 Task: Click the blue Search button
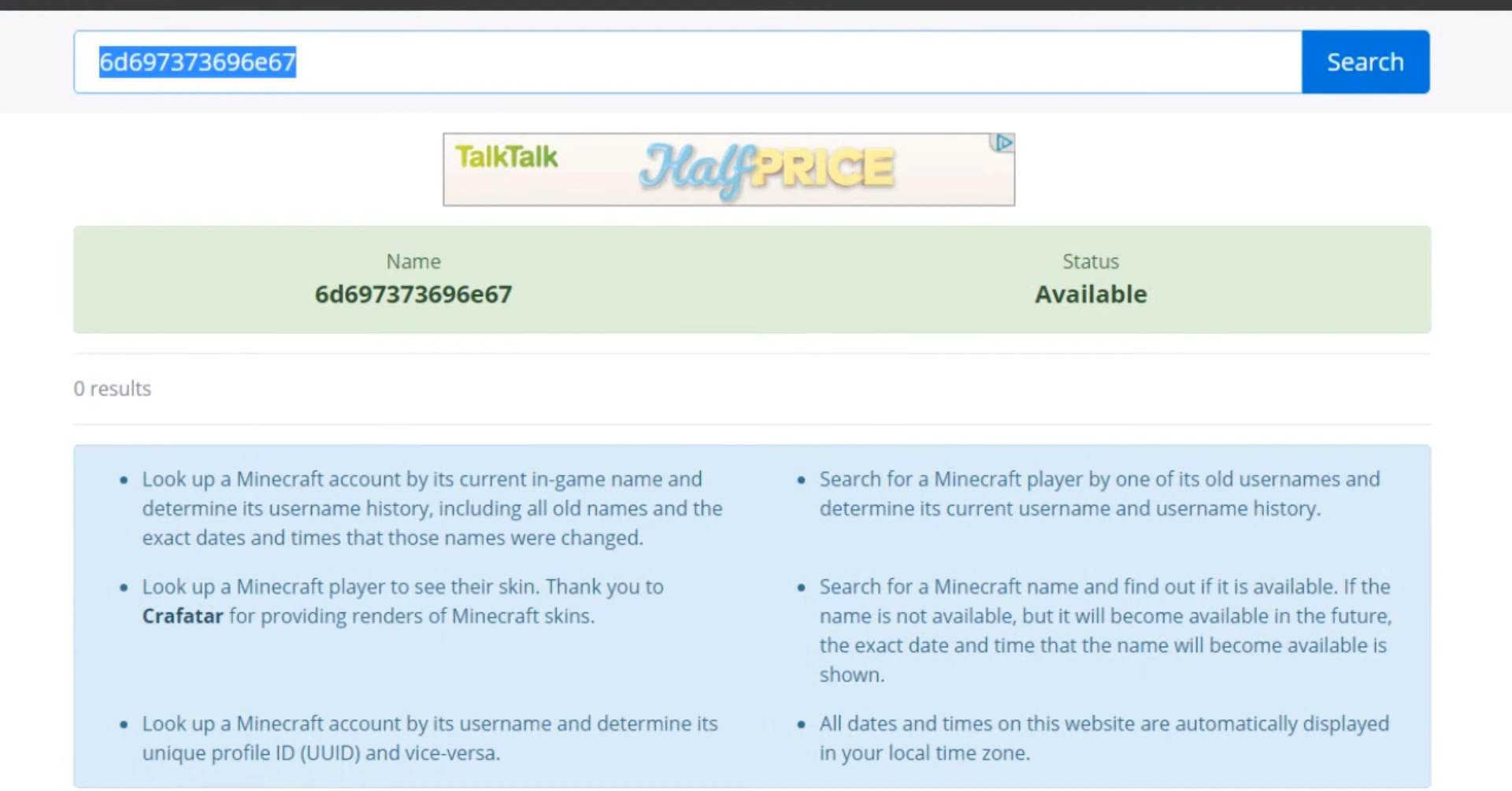tap(1366, 62)
